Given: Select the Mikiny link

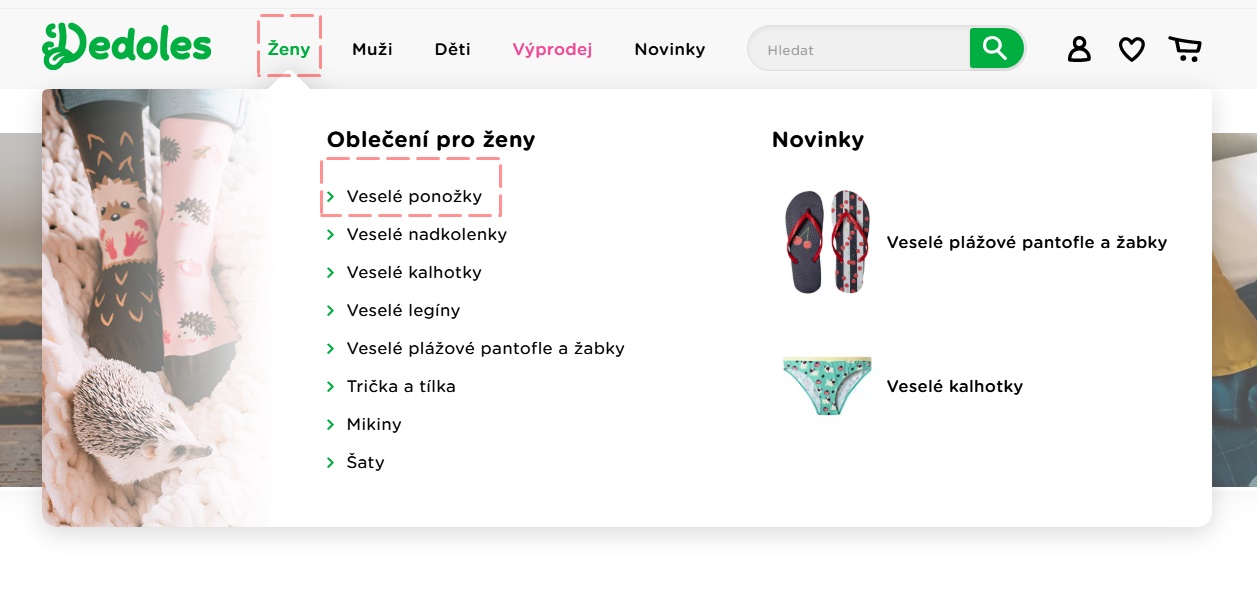Looking at the screenshot, I should coord(374,424).
